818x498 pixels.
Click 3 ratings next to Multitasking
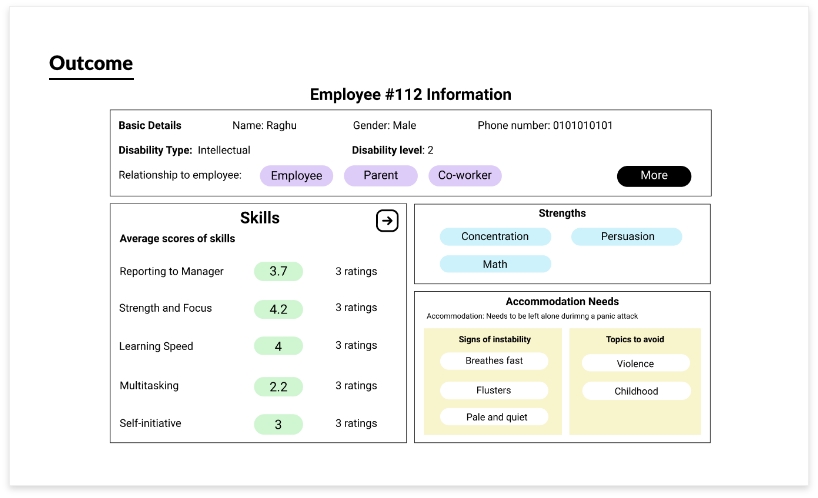click(x=356, y=386)
